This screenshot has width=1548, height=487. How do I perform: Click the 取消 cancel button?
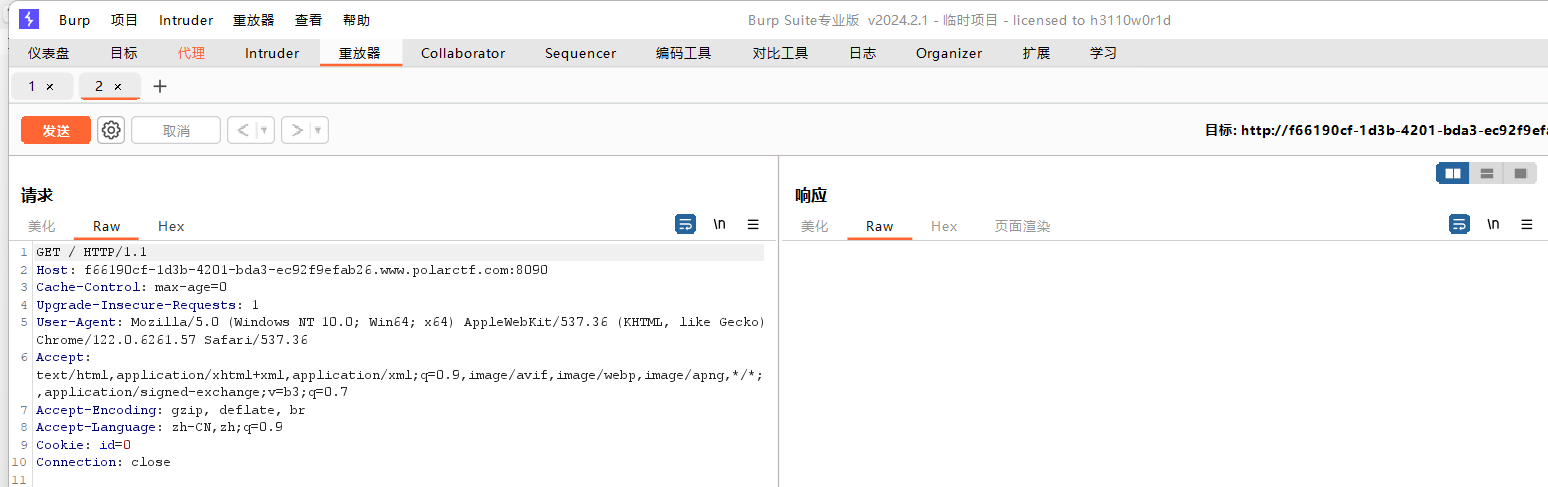(x=176, y=130)
